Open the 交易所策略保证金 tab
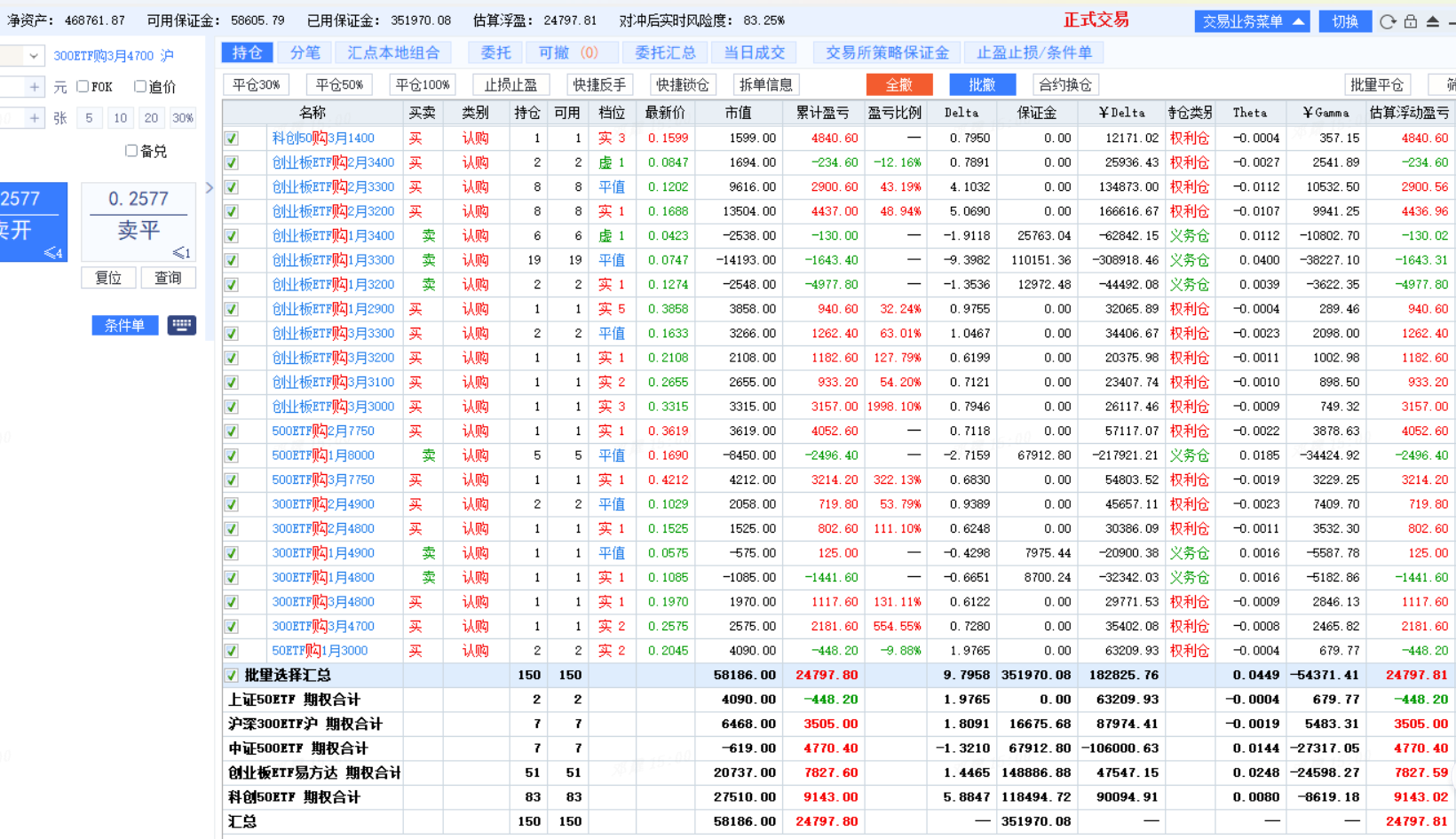The height and width of the screenshot is (839, 1456). (887, 52)
